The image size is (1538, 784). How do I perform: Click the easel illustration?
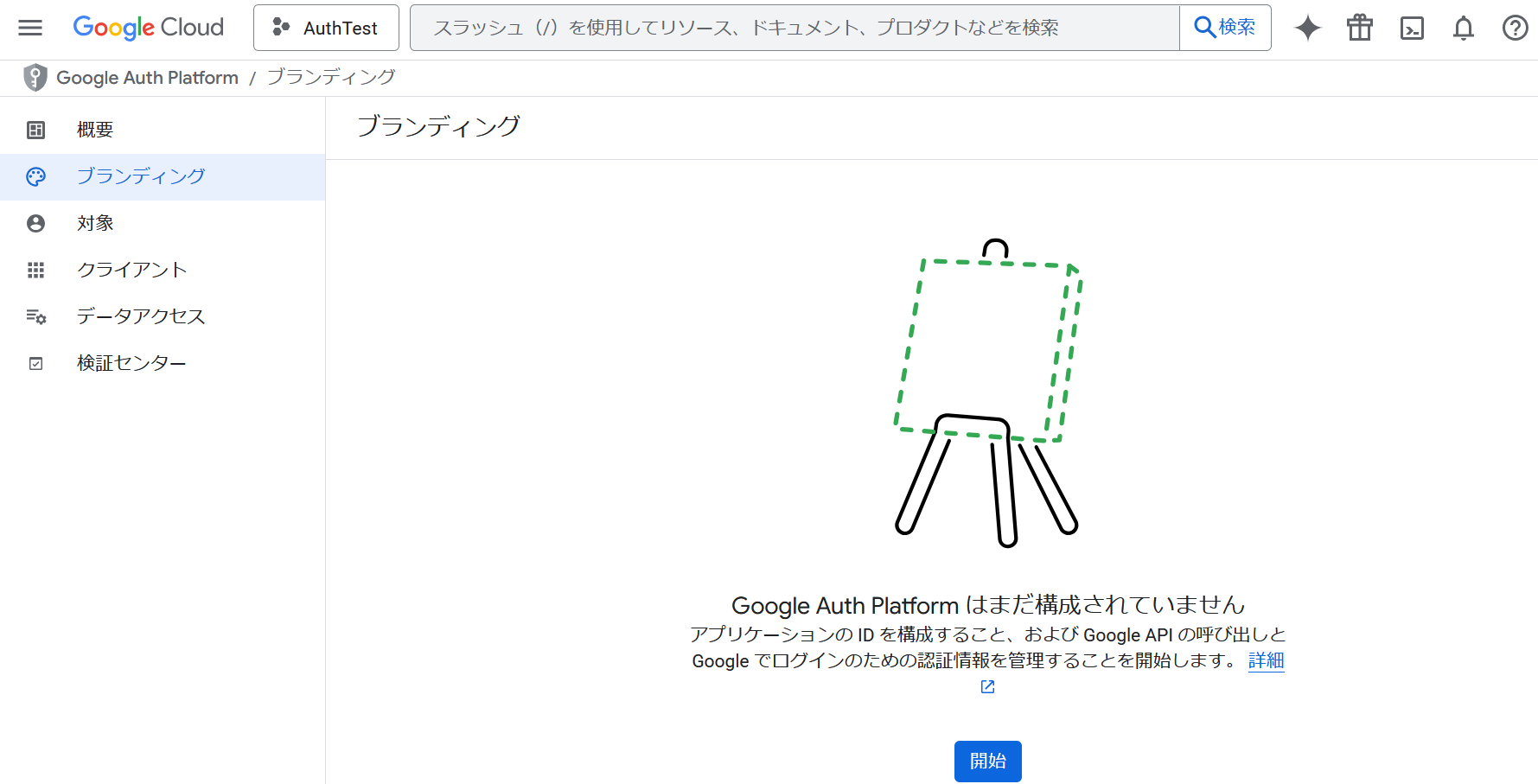tap(987, 393)
